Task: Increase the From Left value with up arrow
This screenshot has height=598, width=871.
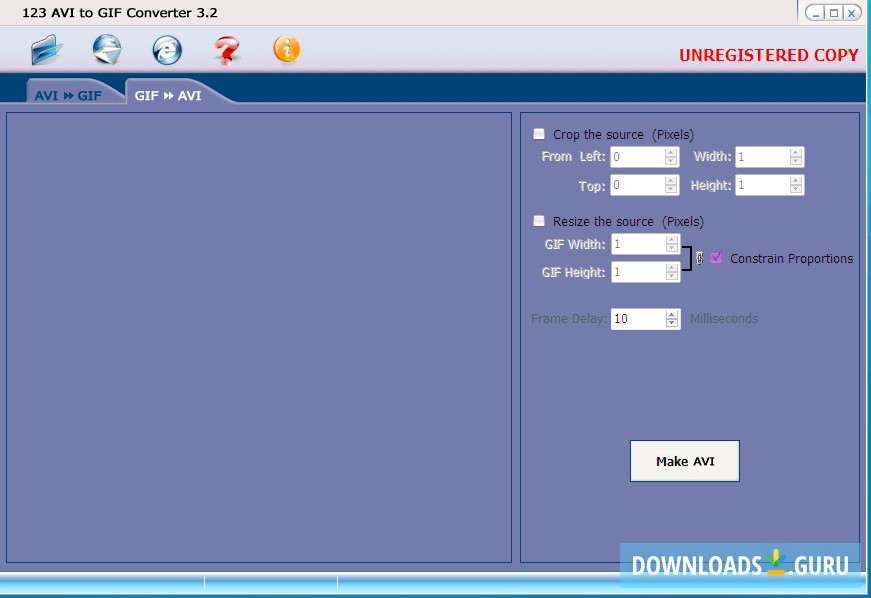Action: coord(671,152)
